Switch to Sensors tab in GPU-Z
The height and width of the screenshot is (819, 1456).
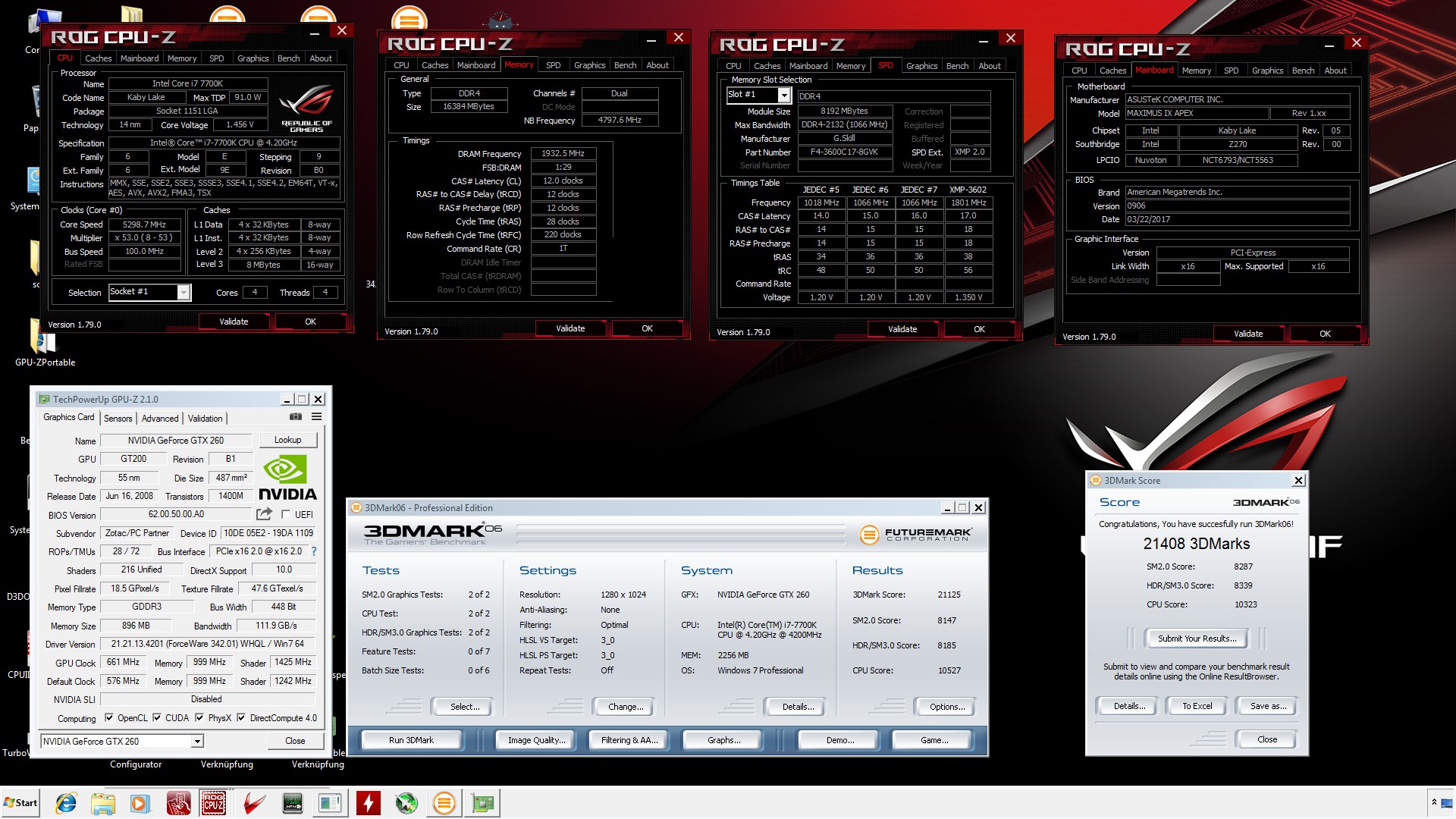(118, 419)
